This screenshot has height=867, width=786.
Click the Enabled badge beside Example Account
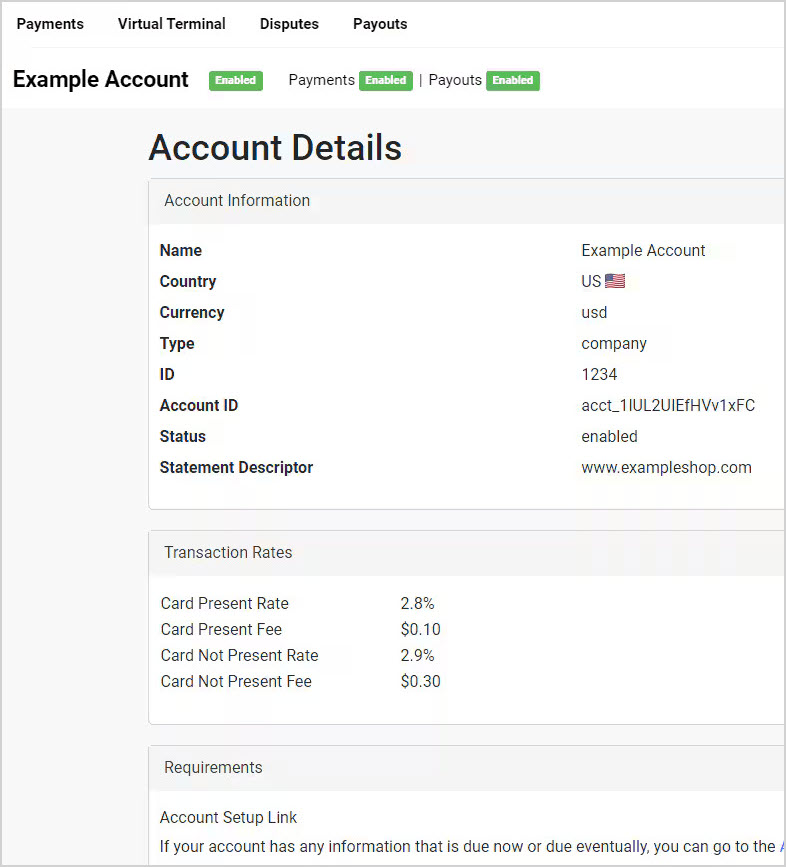coord(235,81)
